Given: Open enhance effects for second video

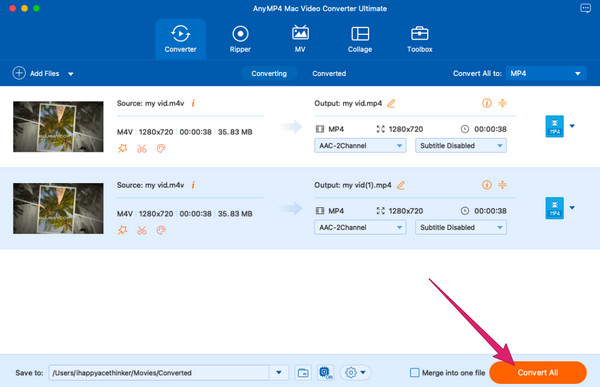Looking at the screenshot, I should pos(122,230).
